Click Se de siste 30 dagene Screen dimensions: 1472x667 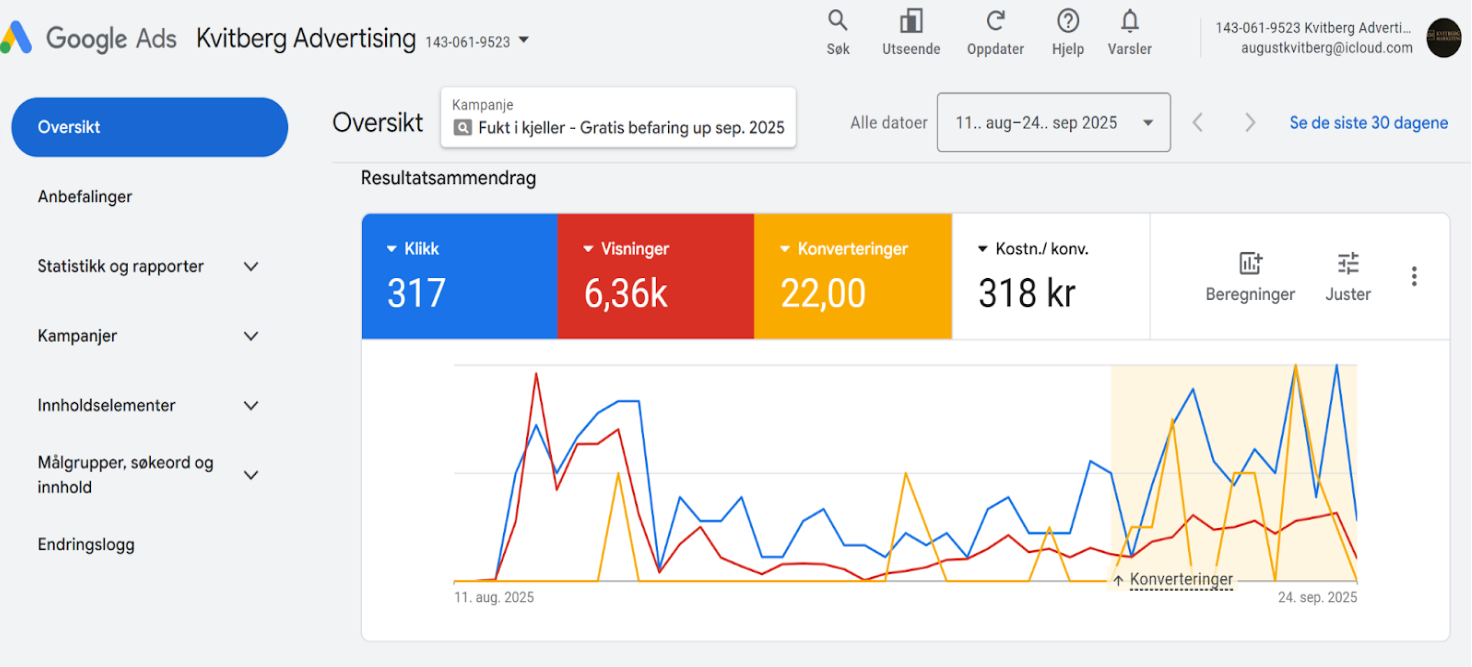pos(1368,122)
